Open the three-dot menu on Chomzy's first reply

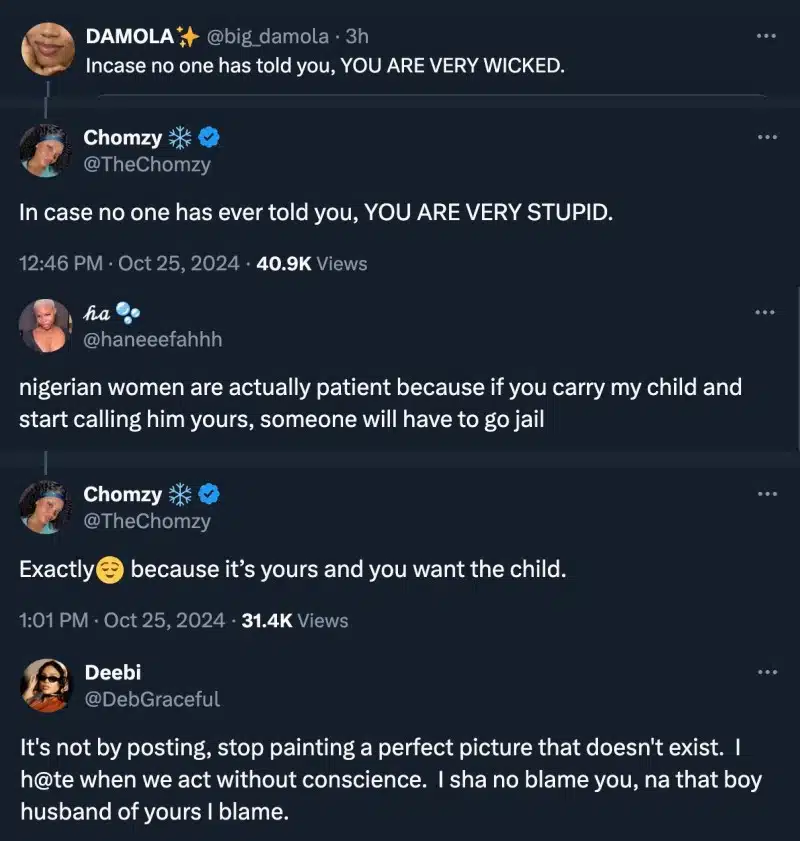coord(768,137)
